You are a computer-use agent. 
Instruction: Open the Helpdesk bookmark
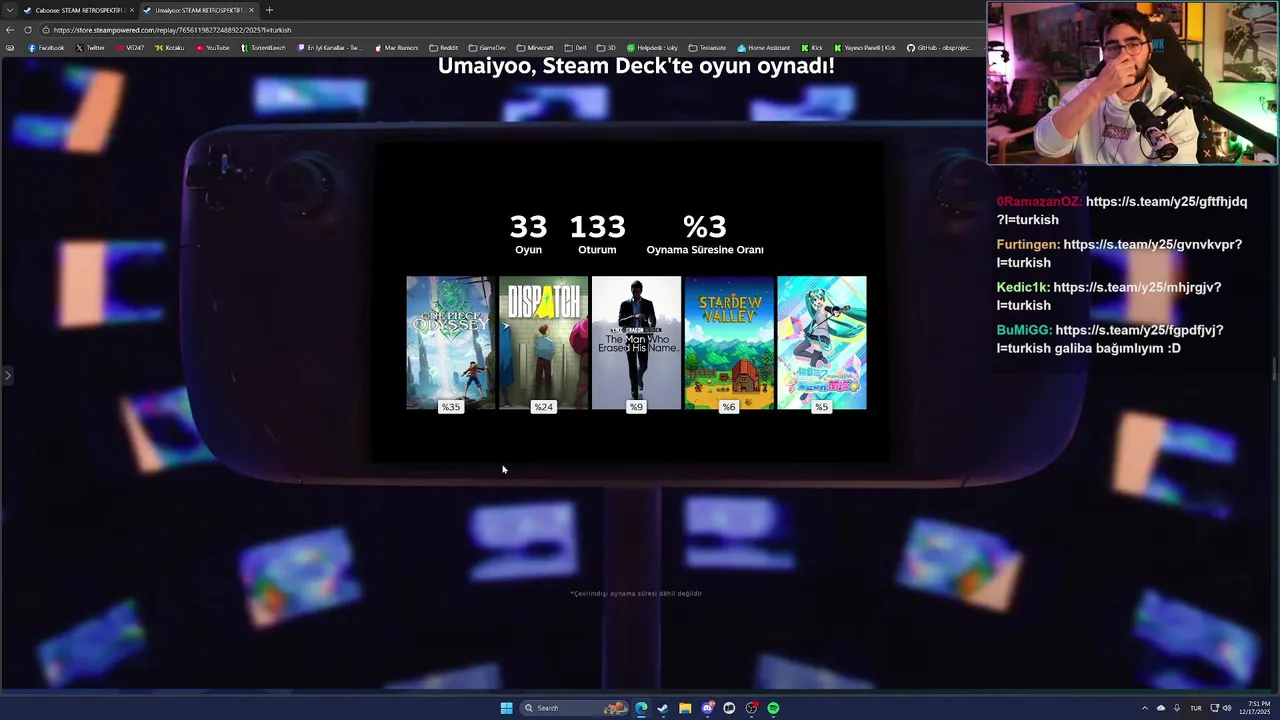pos(652,48)
